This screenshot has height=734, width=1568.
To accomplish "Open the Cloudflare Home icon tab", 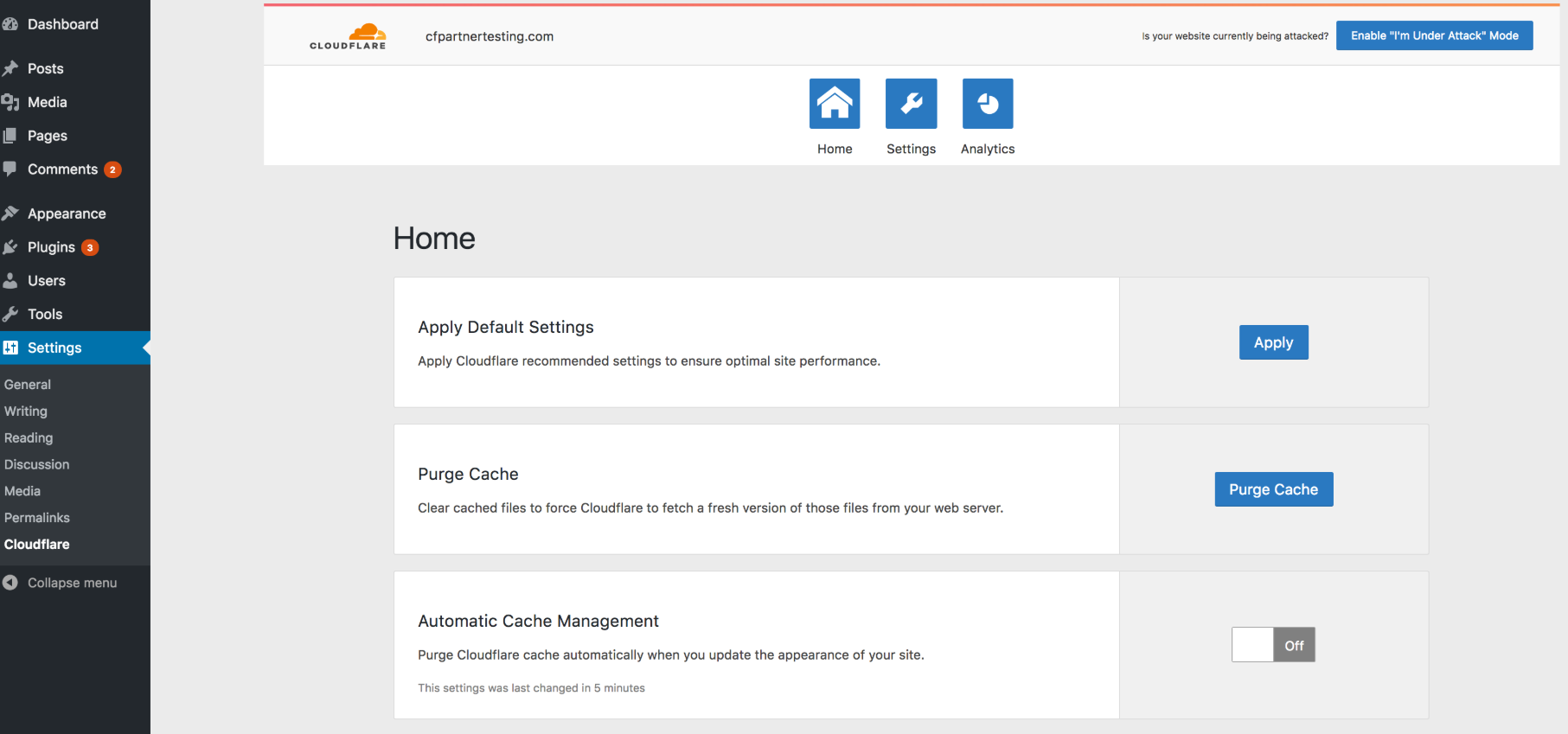I will pyautogui.click(x=834, y=104).
